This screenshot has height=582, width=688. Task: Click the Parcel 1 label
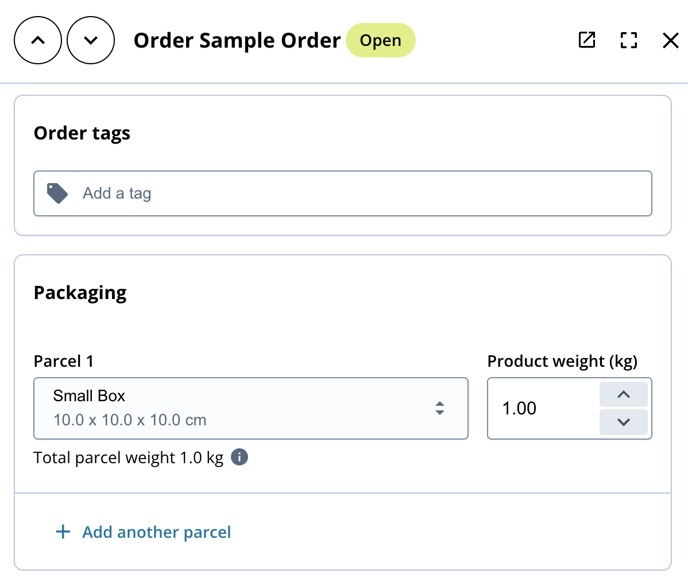click(x=64, y=361)
